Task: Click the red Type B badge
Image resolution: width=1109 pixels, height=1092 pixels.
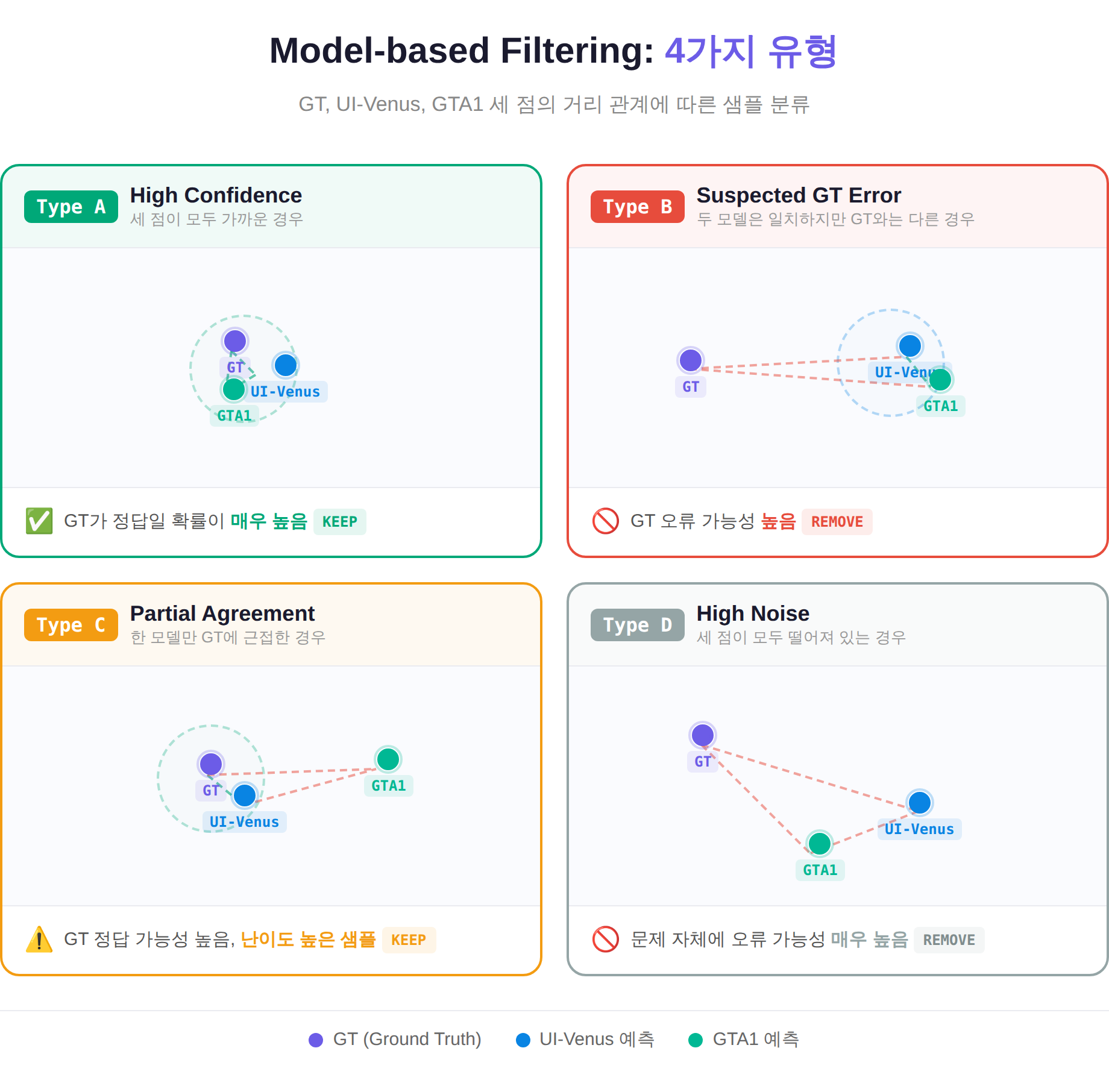Action: pos(638,207)
